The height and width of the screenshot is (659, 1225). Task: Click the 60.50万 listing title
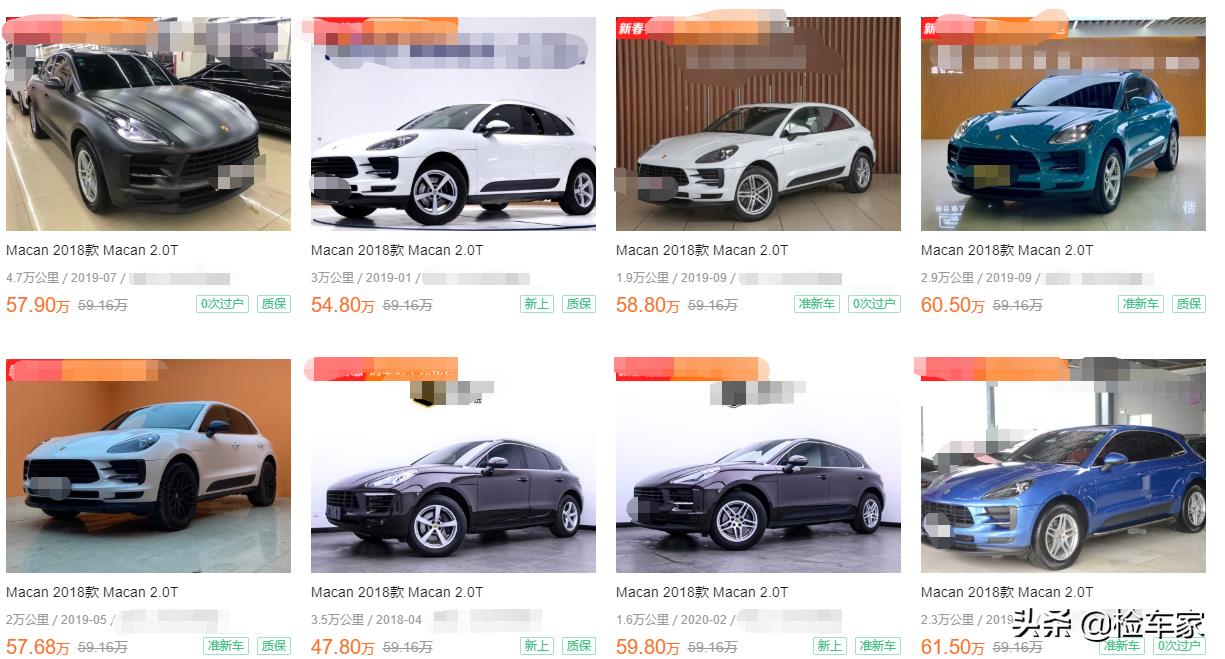point(1007,250)
